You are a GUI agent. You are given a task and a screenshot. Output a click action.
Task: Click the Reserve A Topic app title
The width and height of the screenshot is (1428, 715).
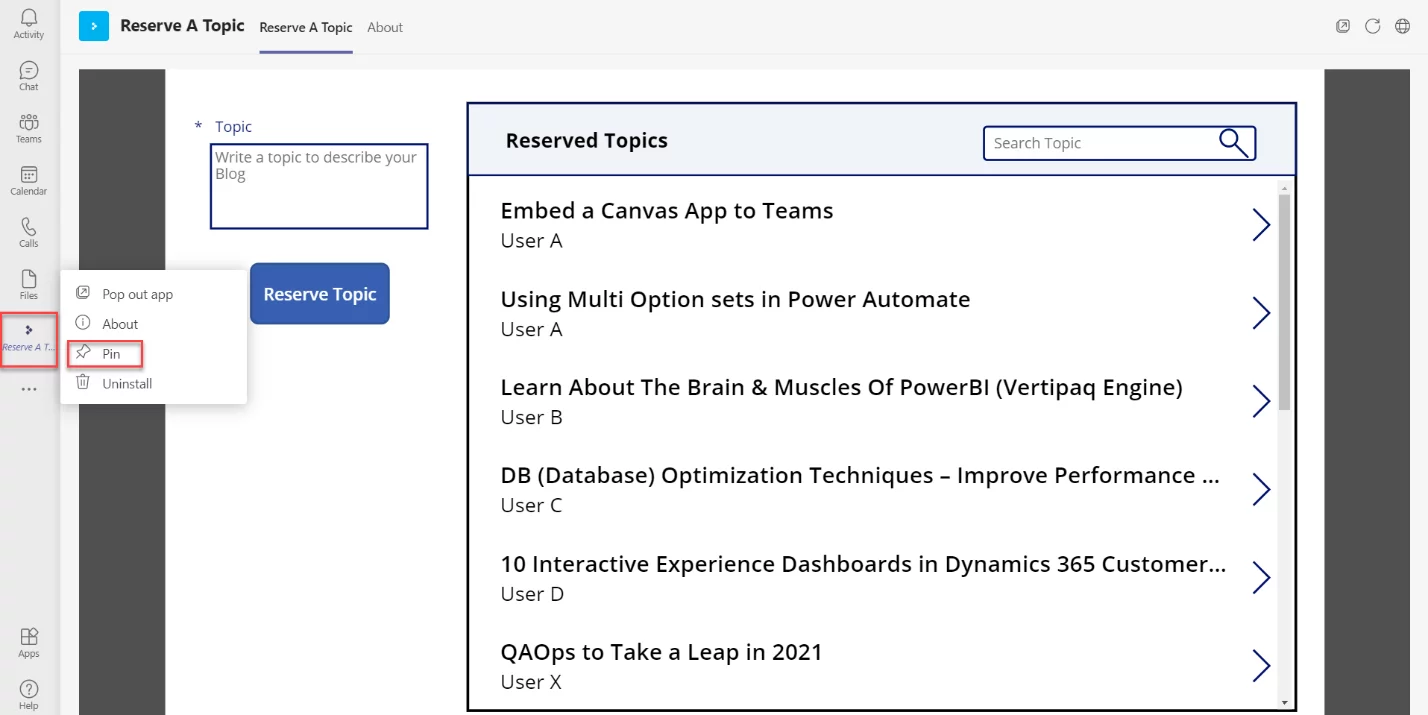coord(182,26)
